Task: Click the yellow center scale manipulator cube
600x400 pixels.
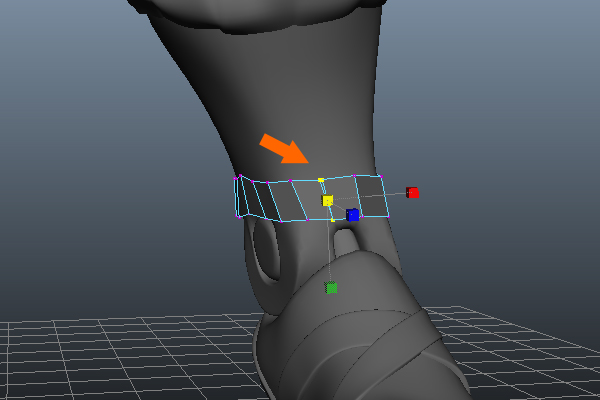Action: tap(328, 201)
